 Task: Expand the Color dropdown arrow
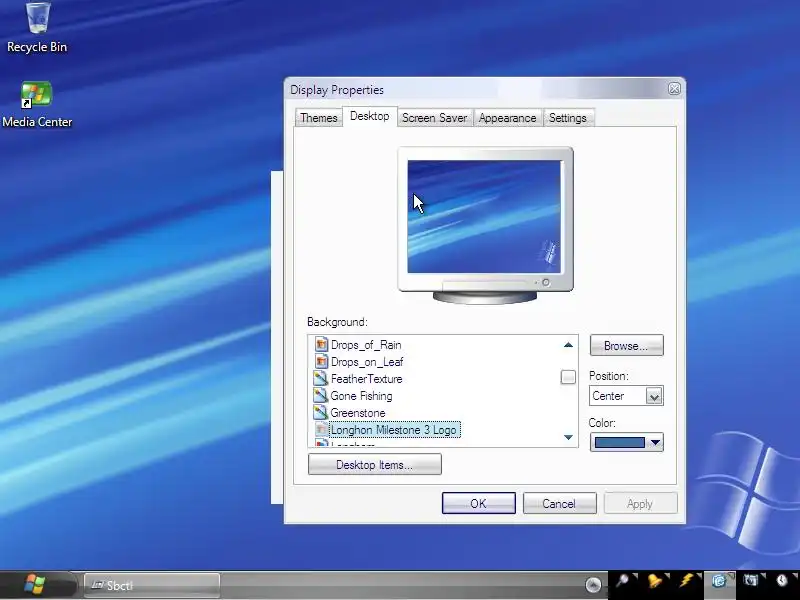point(655,442)
